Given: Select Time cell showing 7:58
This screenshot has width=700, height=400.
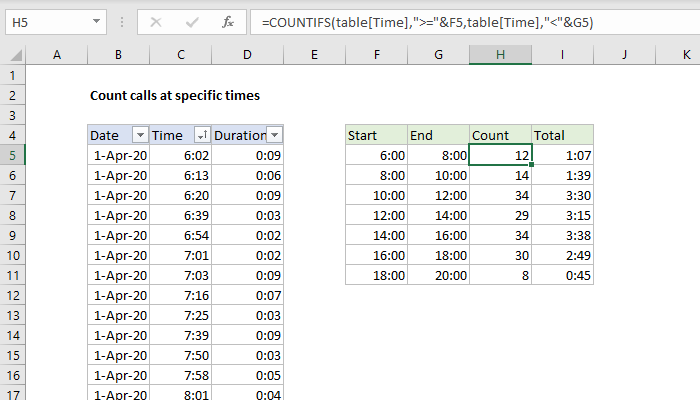Looking at the screenshot, I should [180, 375].
